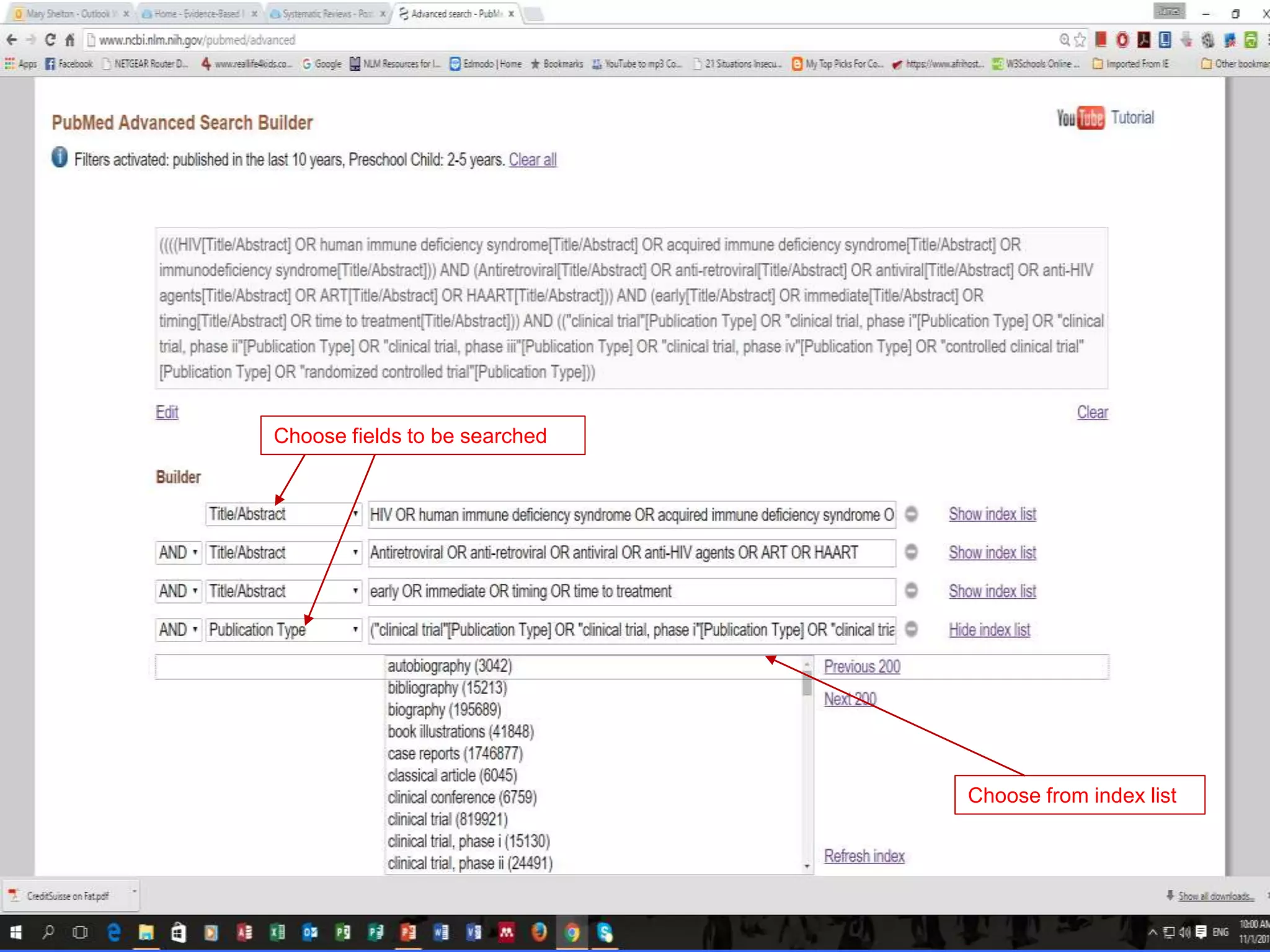This screenshot has height=952, width=1270.
Task: Click Show all downloads link
Action: pyautogui.click(x=1215, y=896)
